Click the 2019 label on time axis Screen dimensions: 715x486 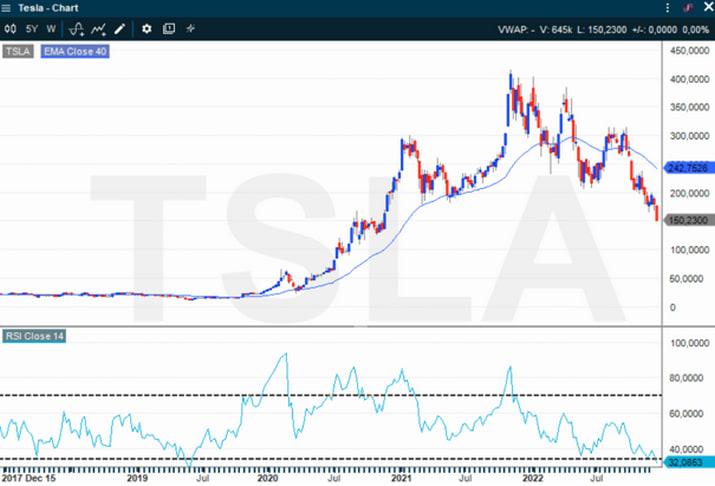coord(137,478)
